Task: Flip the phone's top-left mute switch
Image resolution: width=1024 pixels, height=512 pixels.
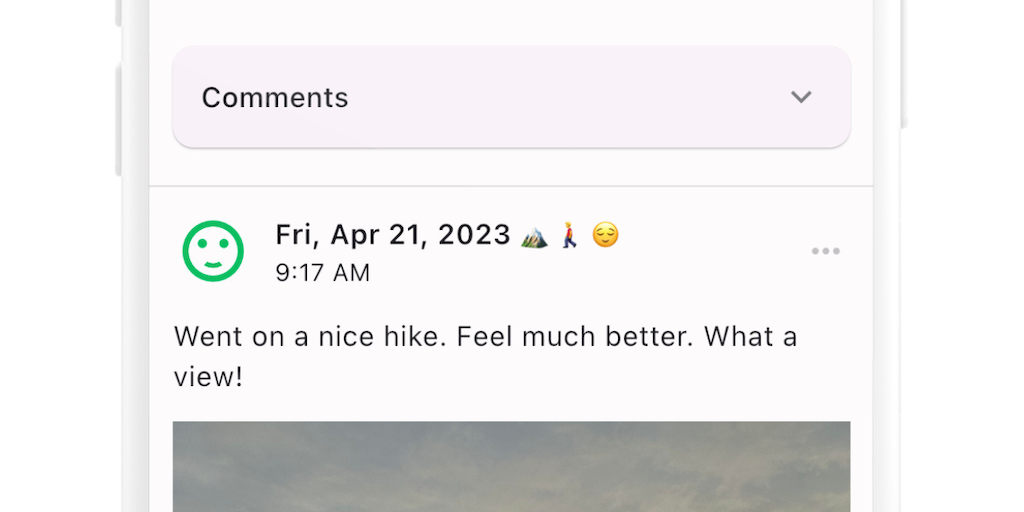Action: [118, 12]
